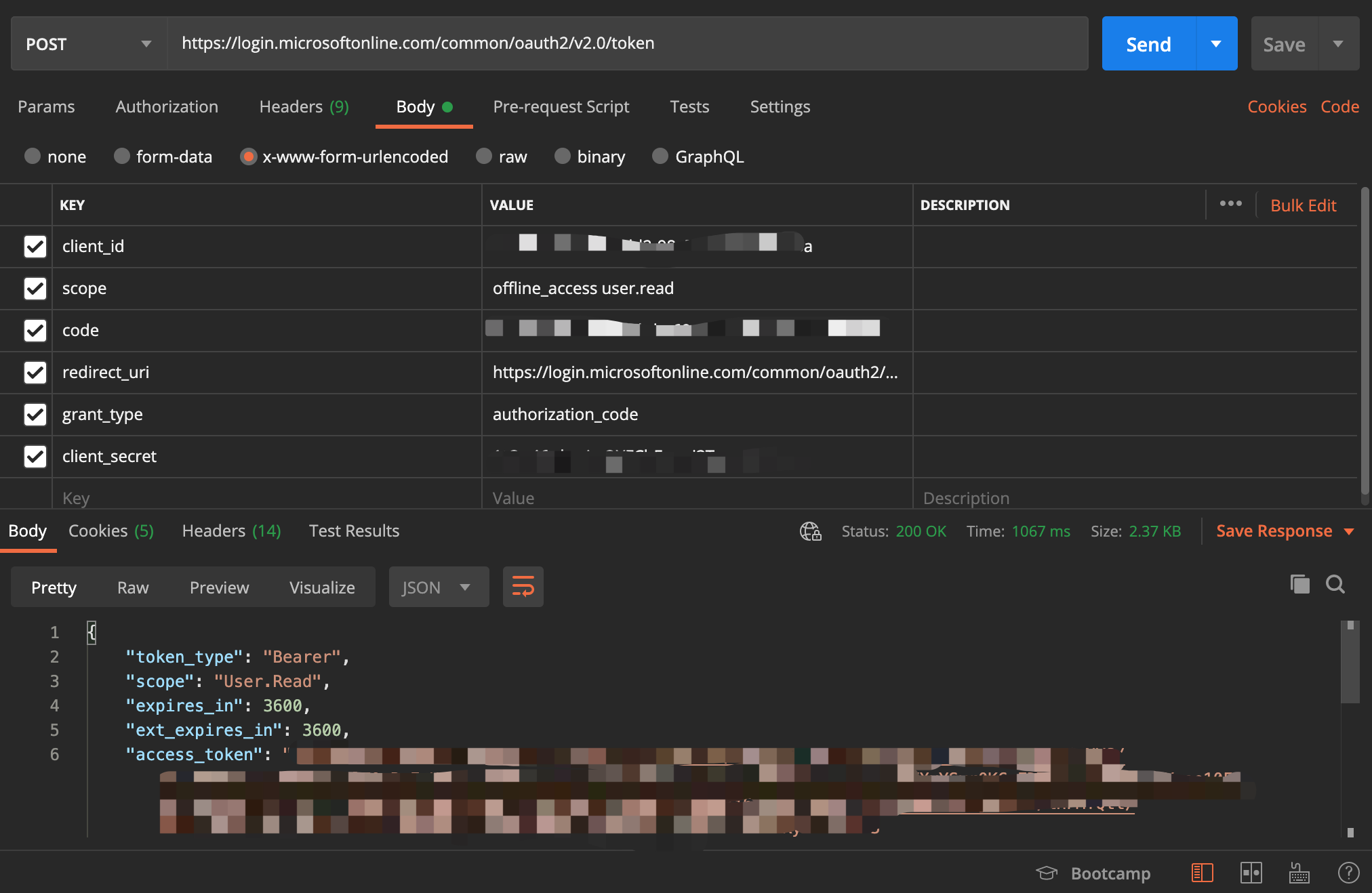Viewport: 1372px width, 893px height.
Task: Click the redirect_uri value field
Action: point(697,372)
